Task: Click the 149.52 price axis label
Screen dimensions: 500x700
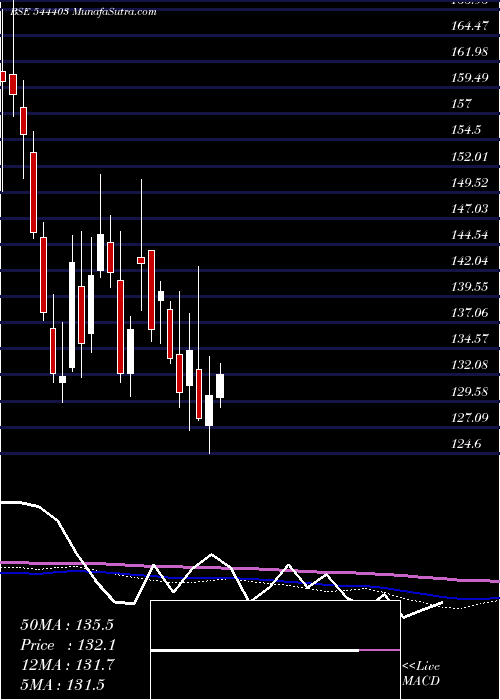Action: [x=470, y=183]
